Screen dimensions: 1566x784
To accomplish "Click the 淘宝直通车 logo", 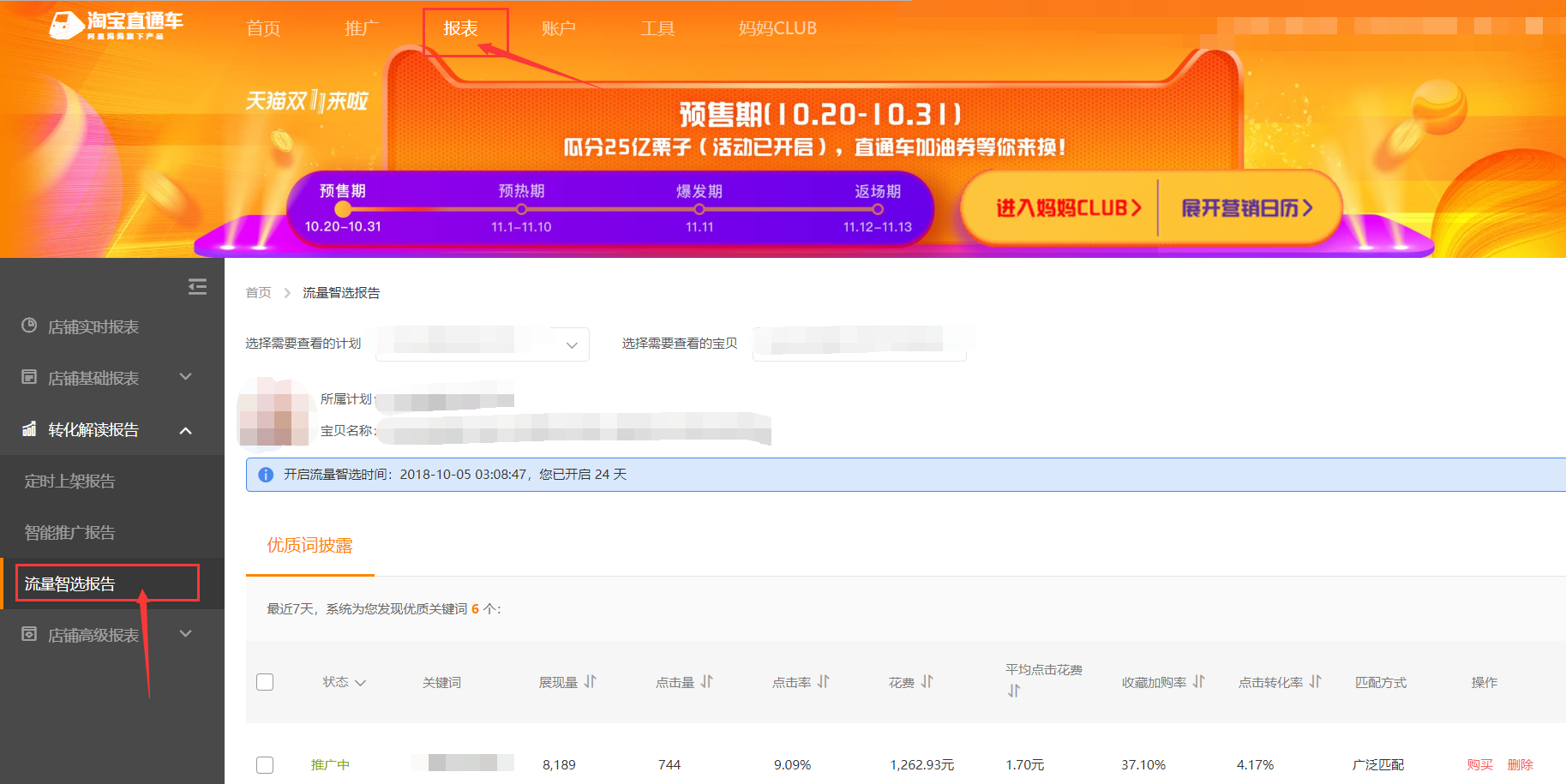I will point(116,25).
